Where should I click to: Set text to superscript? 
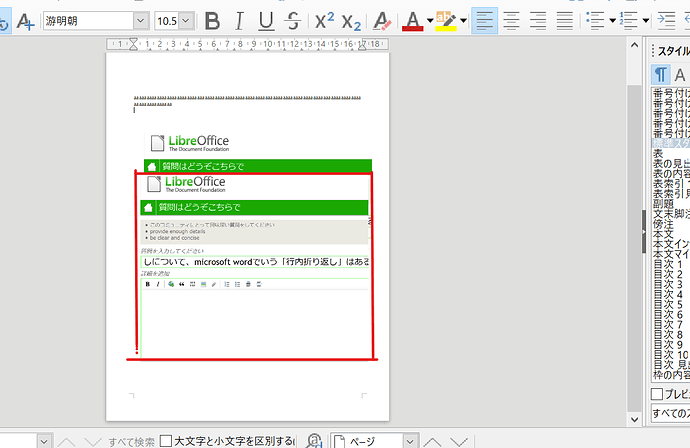pyautogui.click(x=324, y=21)
